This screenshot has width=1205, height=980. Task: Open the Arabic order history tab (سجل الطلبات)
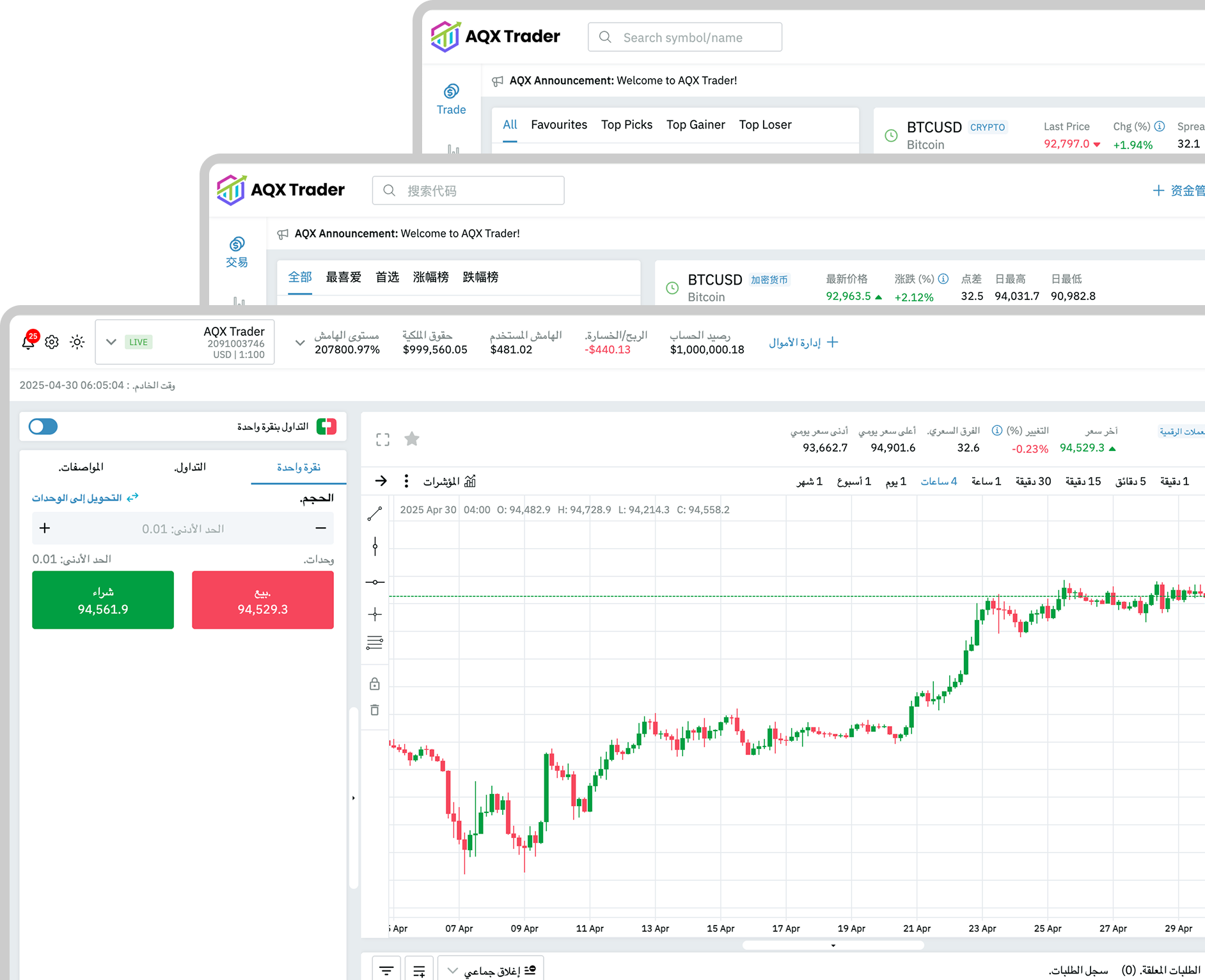pos(1078,970)
